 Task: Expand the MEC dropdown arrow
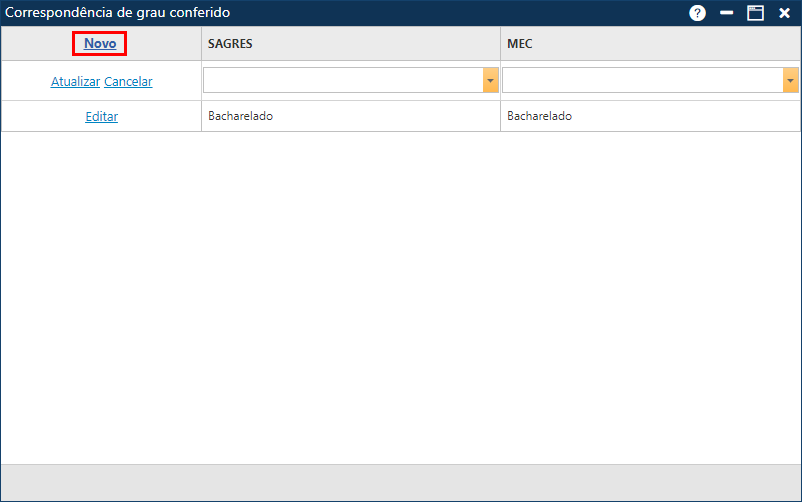790,81
